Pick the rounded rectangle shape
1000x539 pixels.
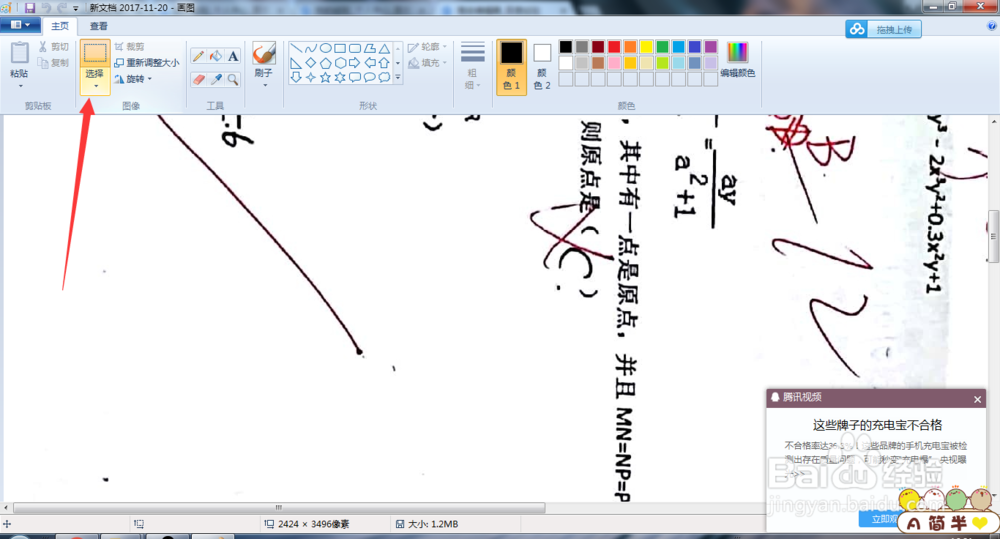355,48
